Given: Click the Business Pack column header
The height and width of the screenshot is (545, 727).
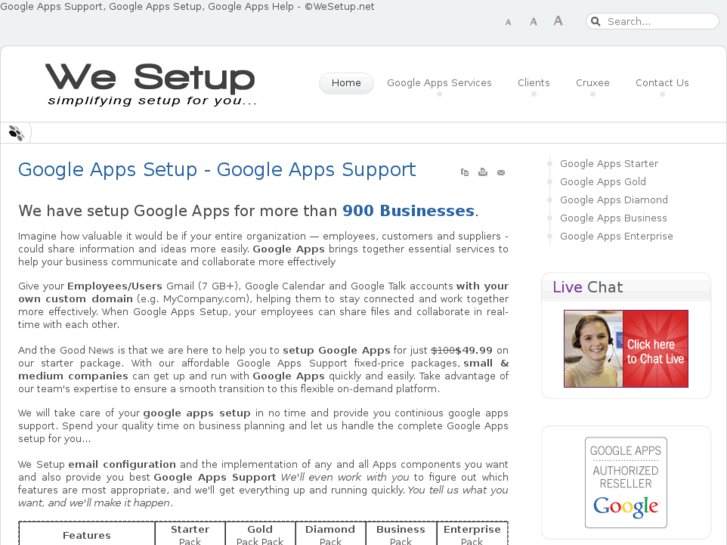Looking at the screenshot, I should coord(401,535).
